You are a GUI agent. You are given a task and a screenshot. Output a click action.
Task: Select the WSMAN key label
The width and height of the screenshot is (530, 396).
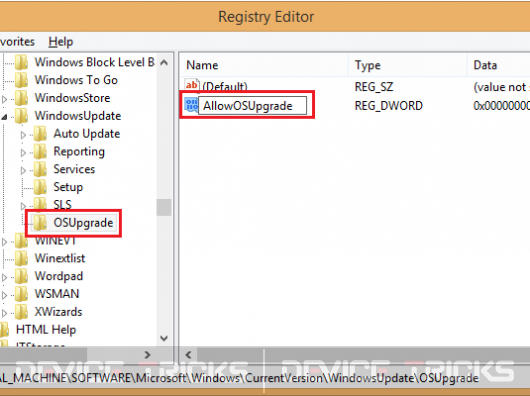pos(57,294)
